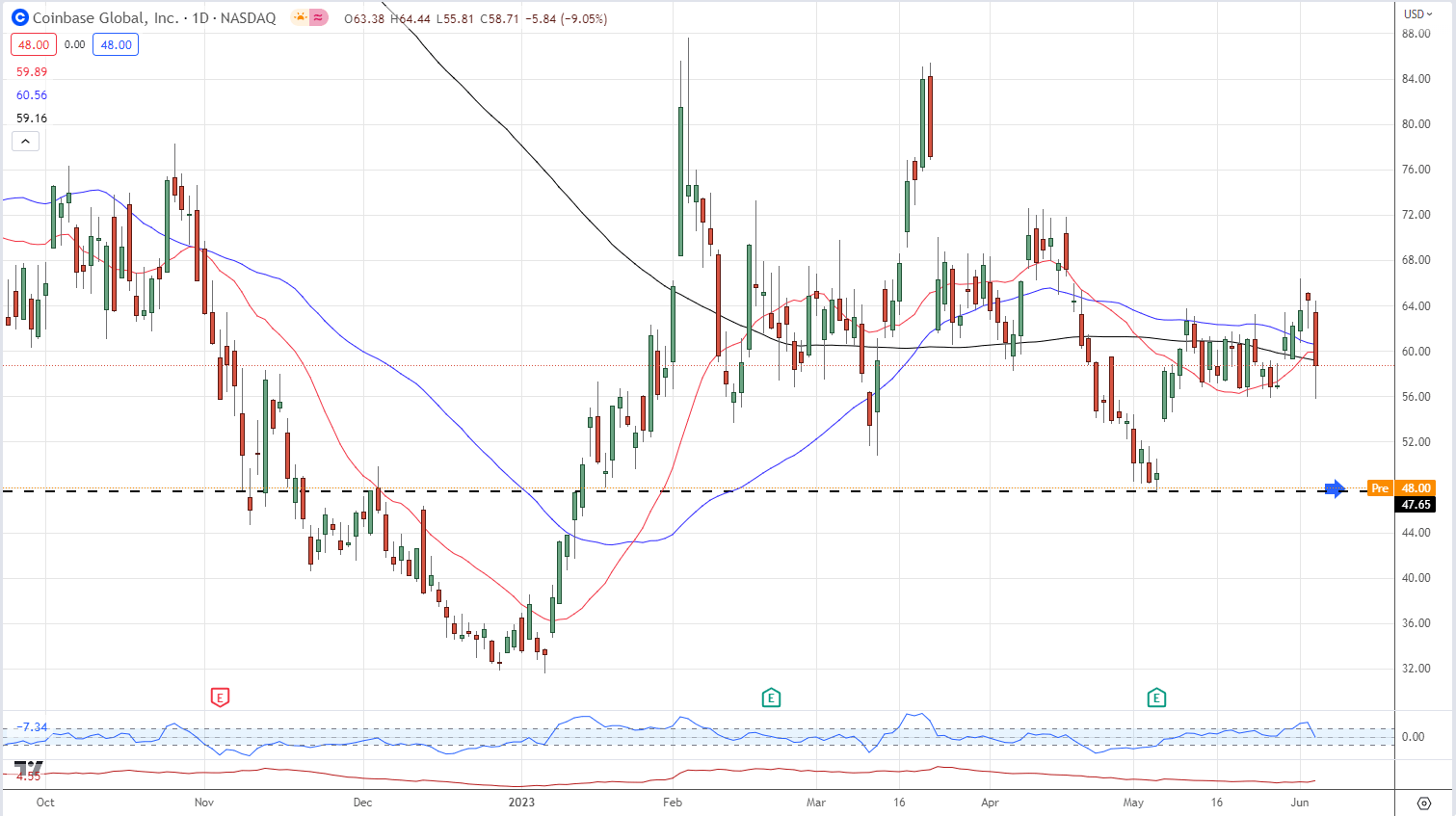1456x816 pixels.
Task: Click the 88.00 price axis label
Action: 1416,34
